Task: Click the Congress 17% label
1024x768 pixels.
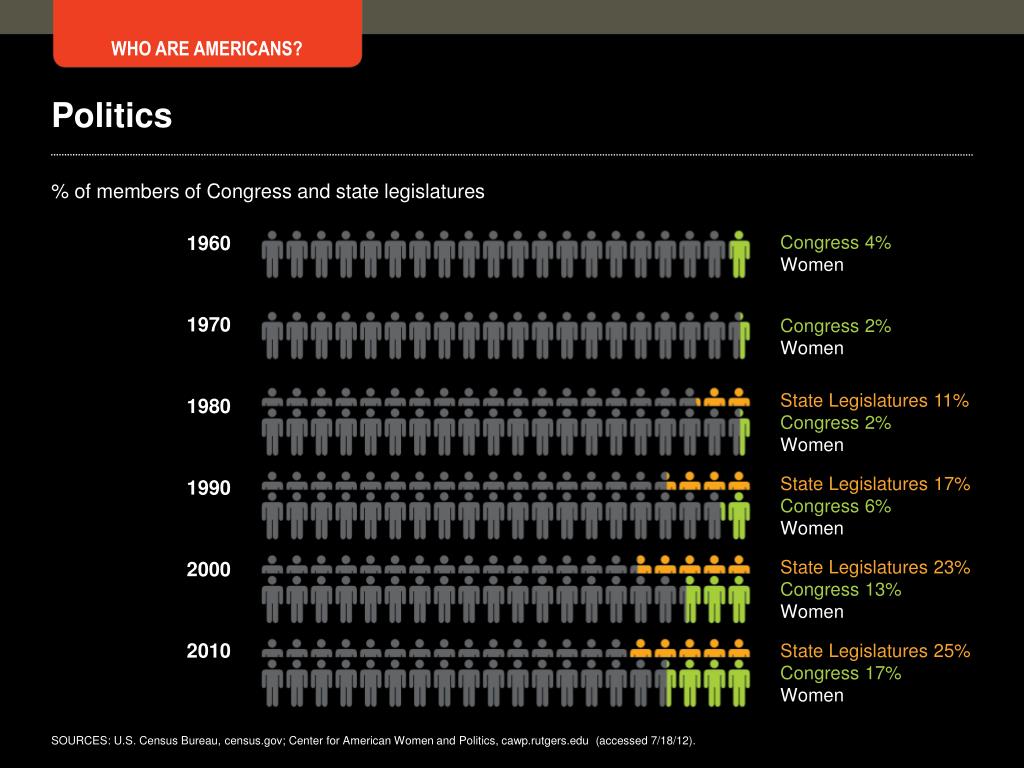Action: pos(840,673)
